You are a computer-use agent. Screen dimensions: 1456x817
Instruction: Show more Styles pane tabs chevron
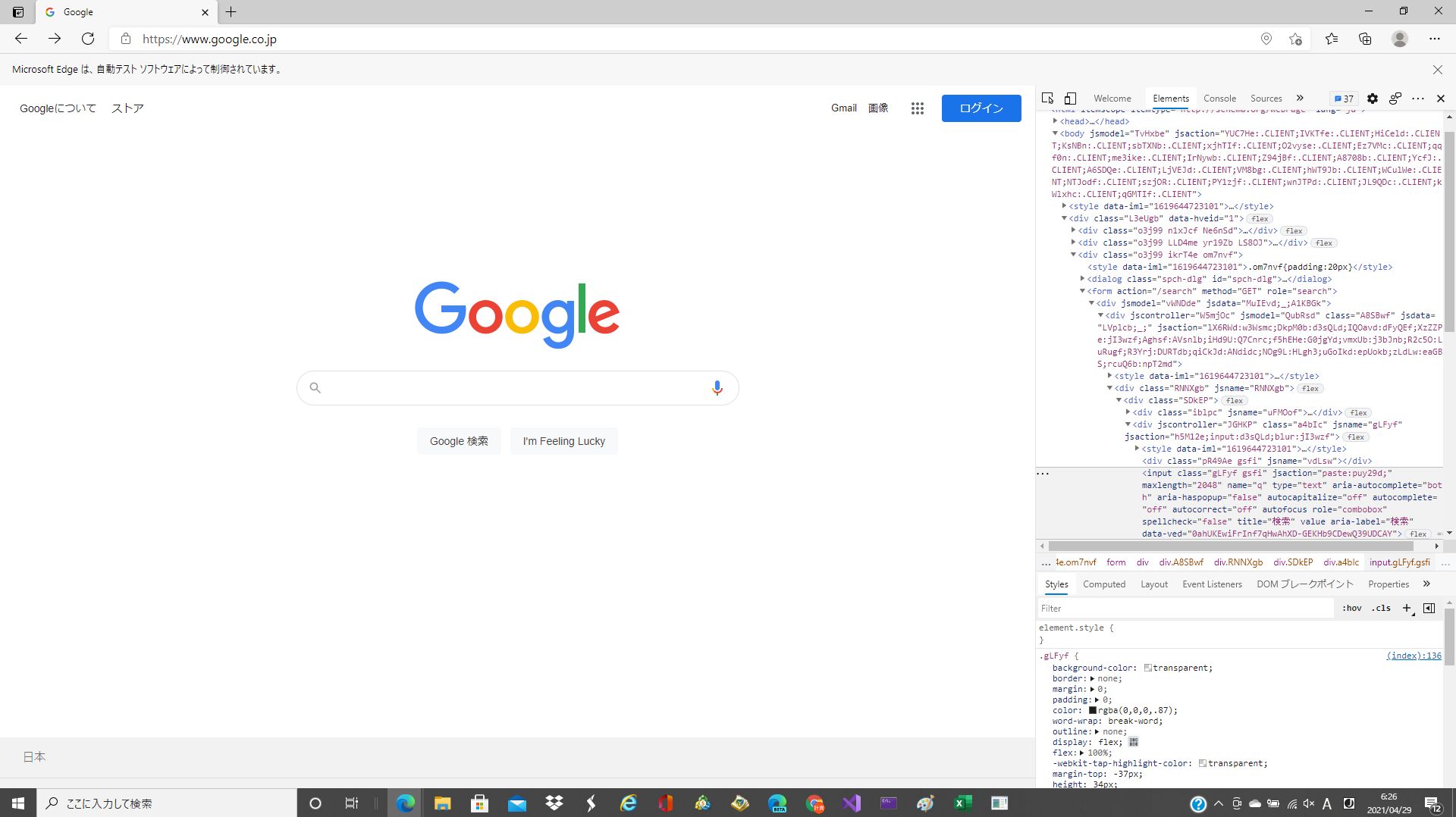[1426, 584]
